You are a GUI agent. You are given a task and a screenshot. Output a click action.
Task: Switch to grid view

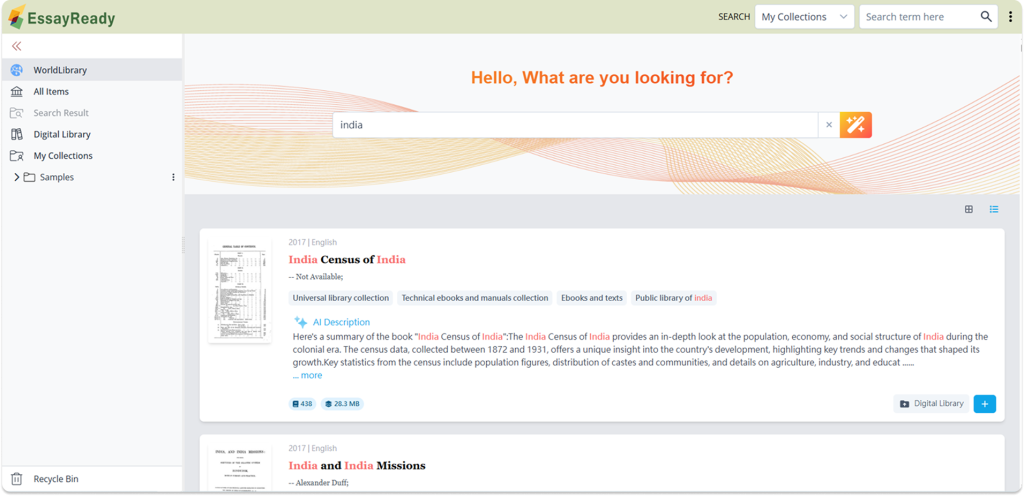pyautogui.click(x=969, y=209)
